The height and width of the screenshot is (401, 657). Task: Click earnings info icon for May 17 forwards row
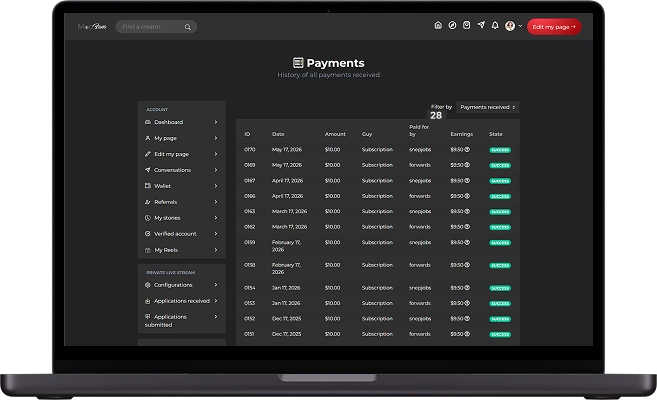[467, 165]
